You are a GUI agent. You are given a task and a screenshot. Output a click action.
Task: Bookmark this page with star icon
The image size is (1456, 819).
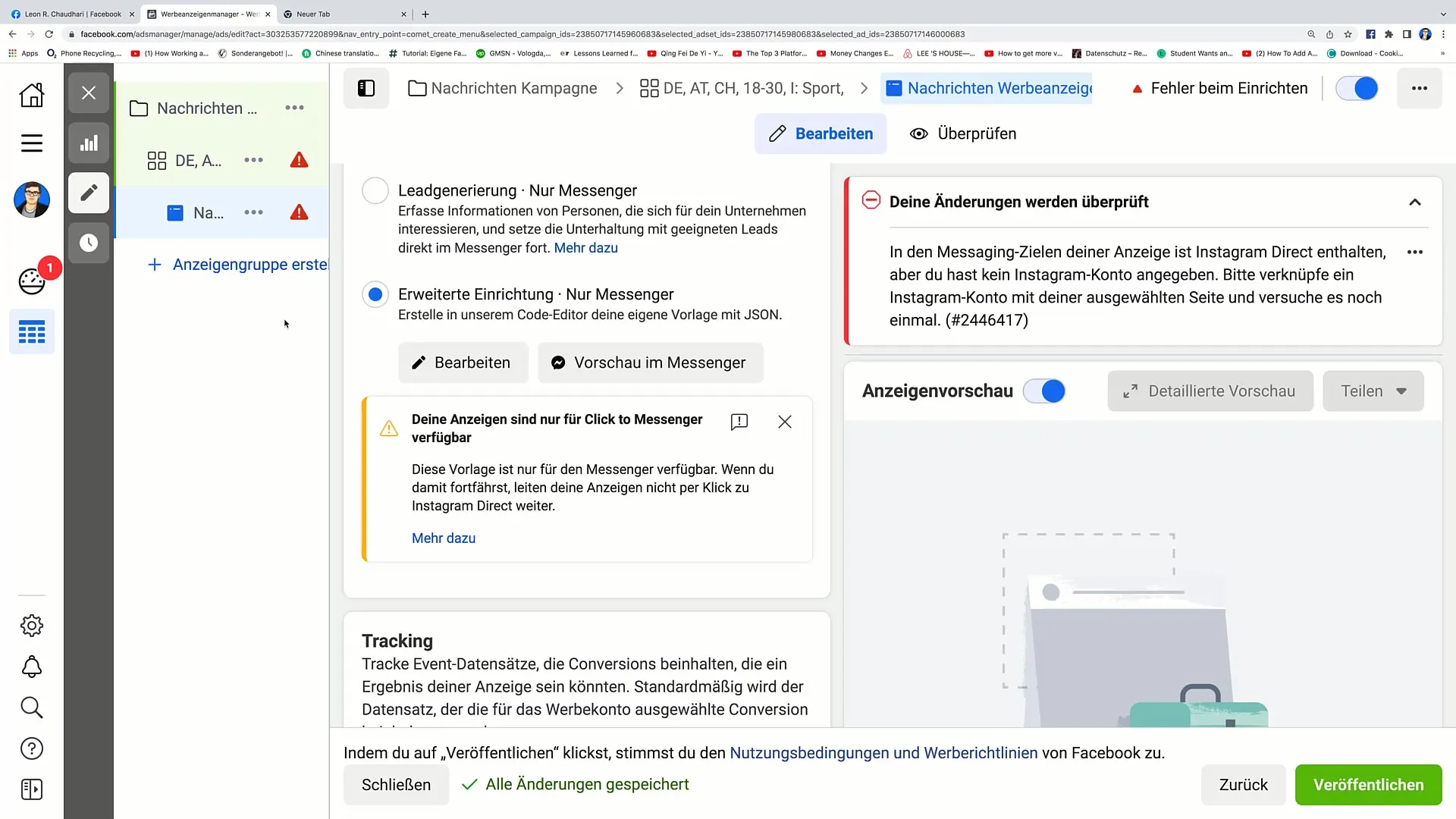tap(1348, 34)
